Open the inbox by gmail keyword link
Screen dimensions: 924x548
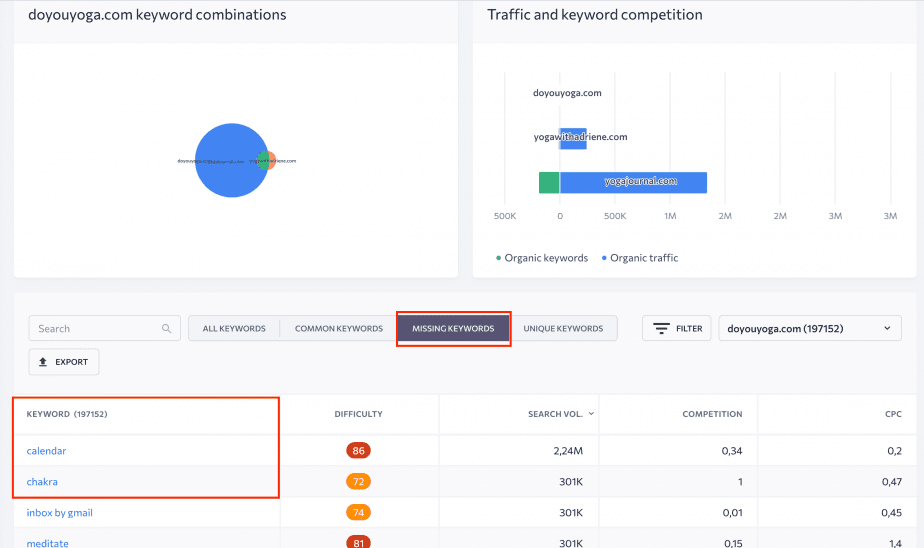tap(60, 513)
